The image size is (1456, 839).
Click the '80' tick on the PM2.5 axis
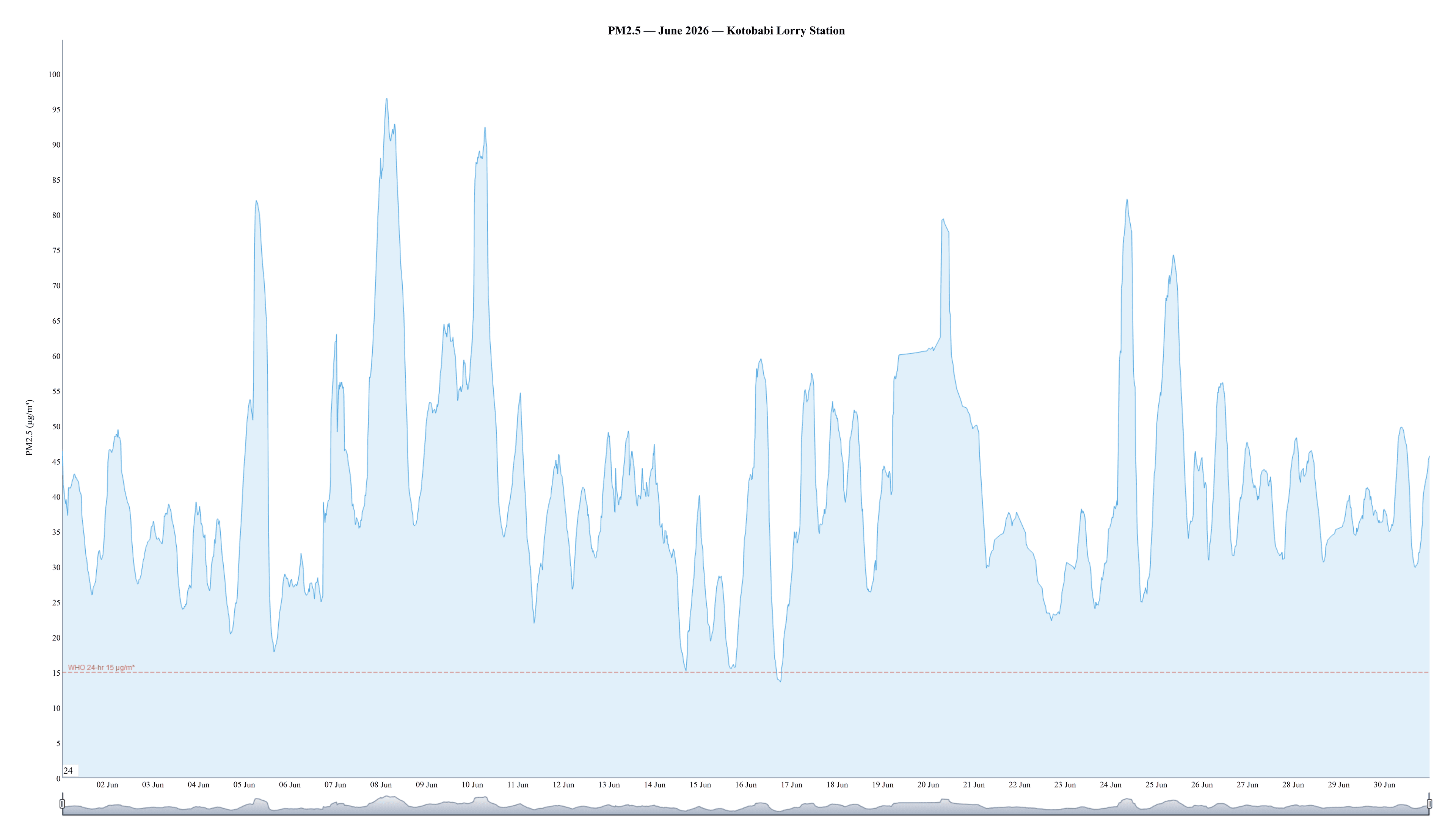pos(56,216)
